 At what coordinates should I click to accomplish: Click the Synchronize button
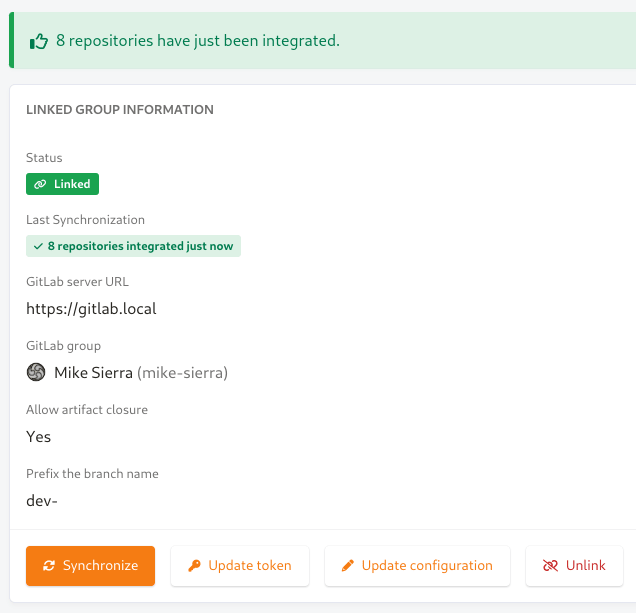(90, 566)
